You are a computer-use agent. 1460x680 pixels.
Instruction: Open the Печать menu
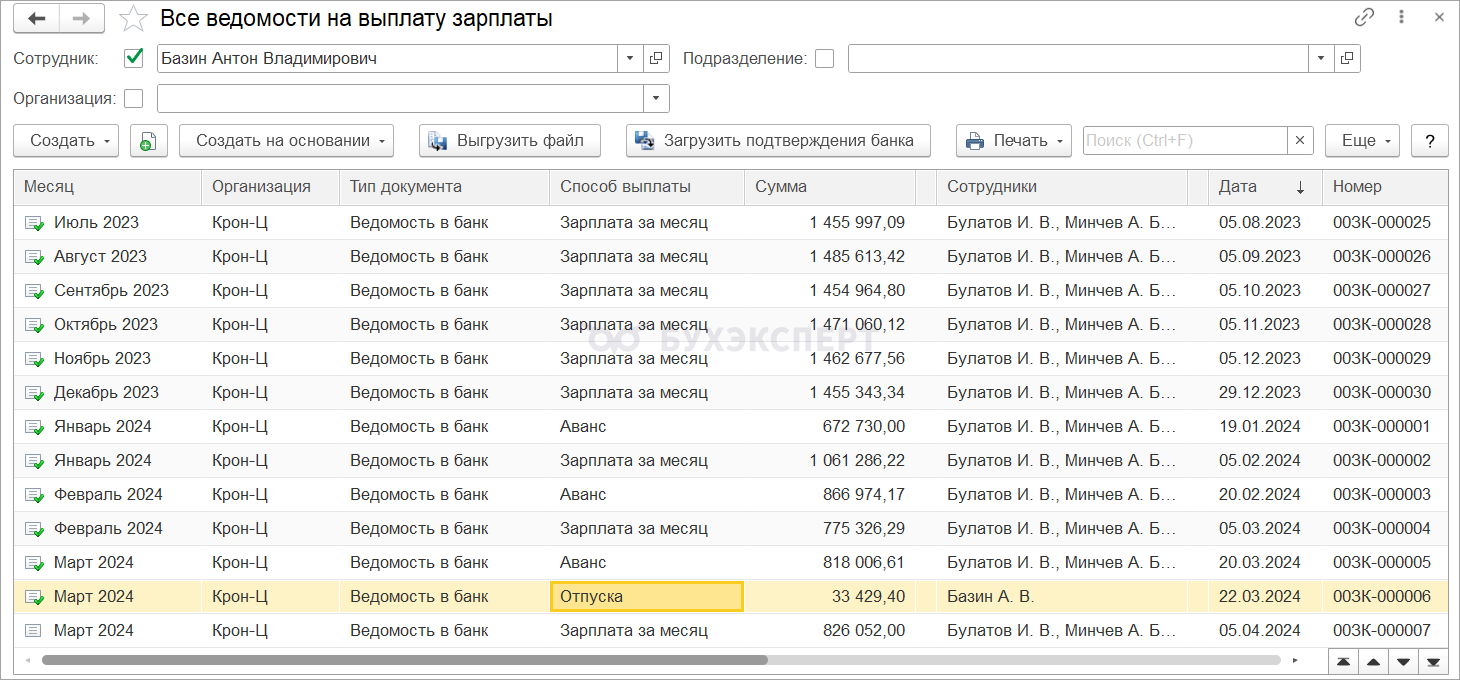1013,141
